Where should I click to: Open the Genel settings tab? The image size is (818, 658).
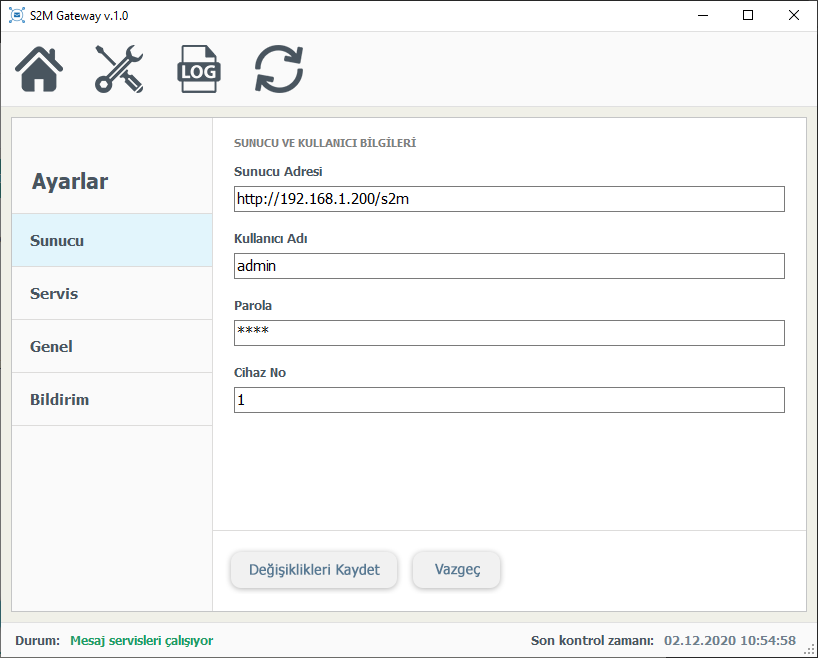(x=112, y=346)
